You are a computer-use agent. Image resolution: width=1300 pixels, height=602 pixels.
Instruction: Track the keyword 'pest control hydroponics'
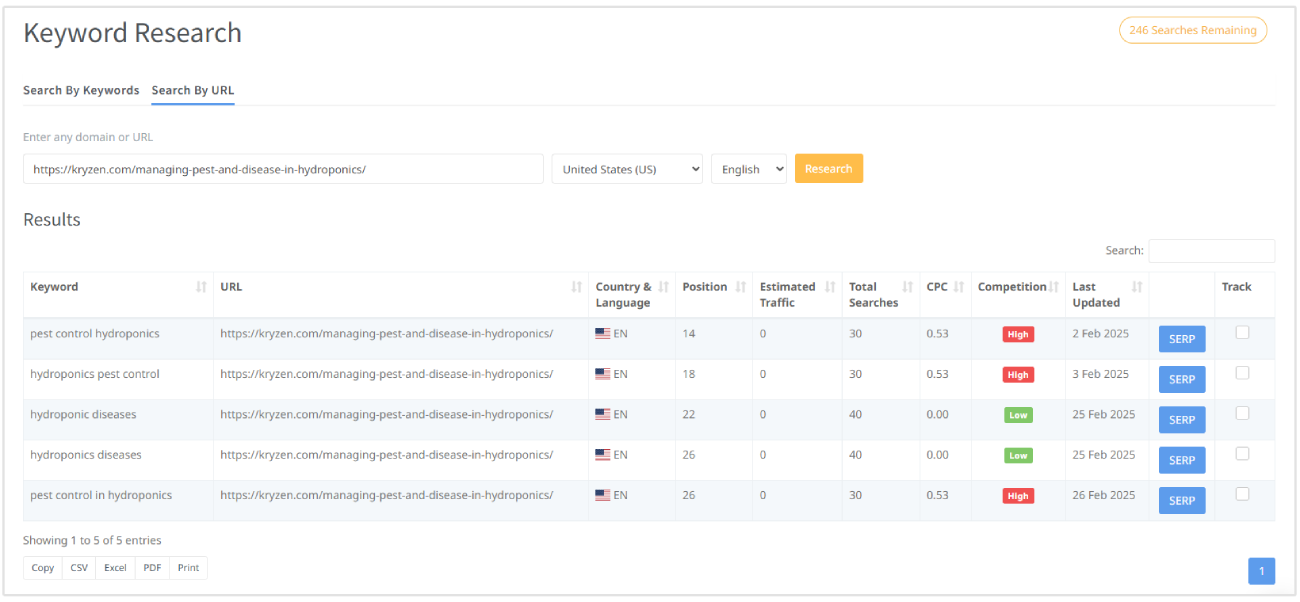(1242, 331)
